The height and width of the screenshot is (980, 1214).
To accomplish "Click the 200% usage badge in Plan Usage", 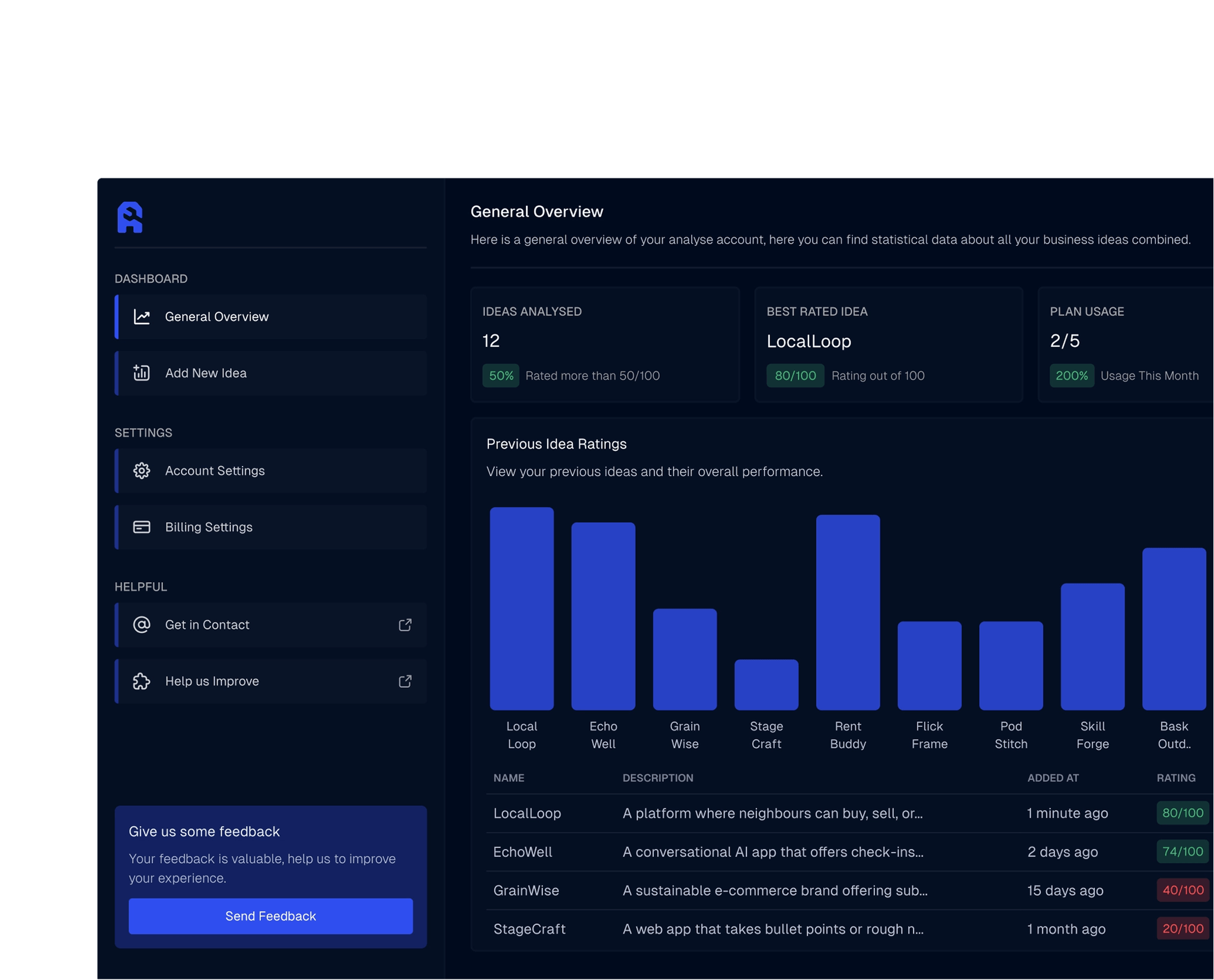I will (1071, 375).
